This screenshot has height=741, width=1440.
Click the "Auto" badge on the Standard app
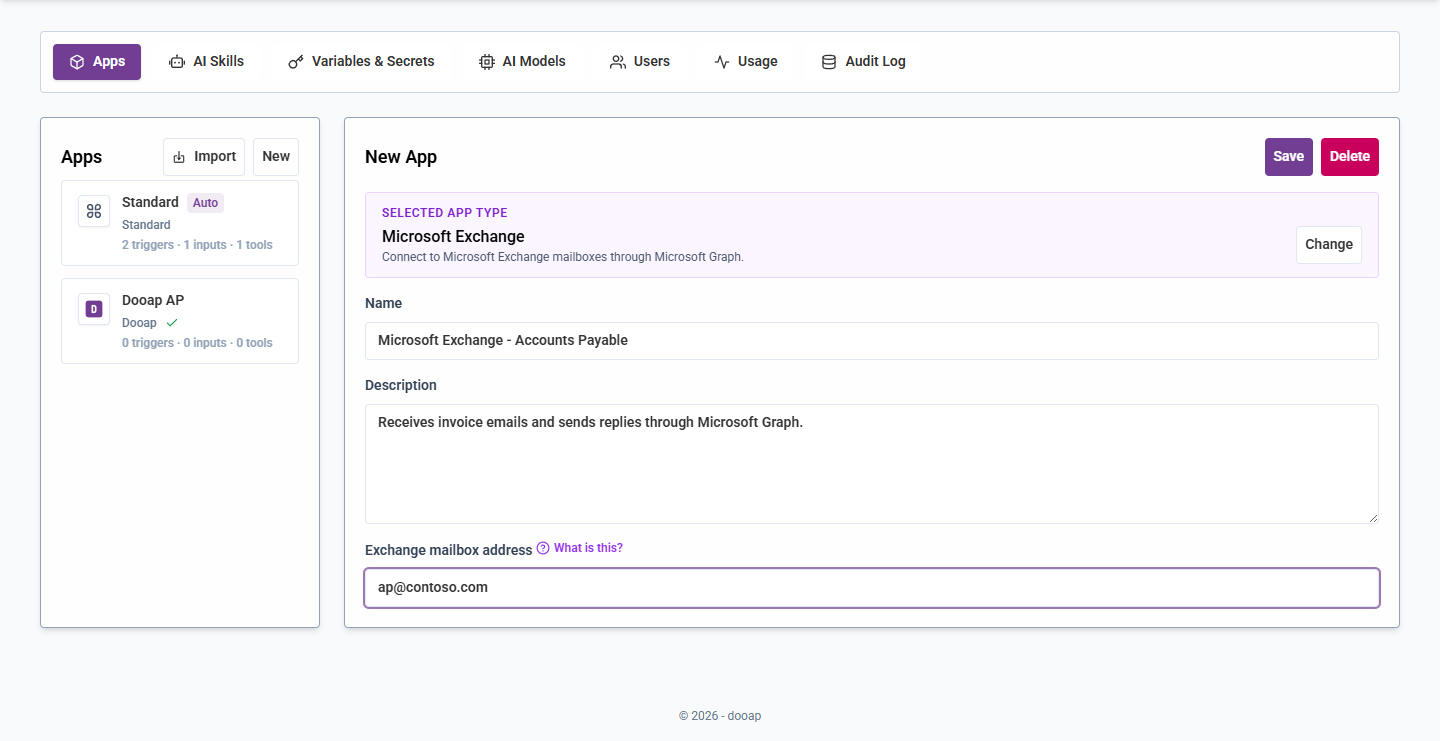point(205,203)
